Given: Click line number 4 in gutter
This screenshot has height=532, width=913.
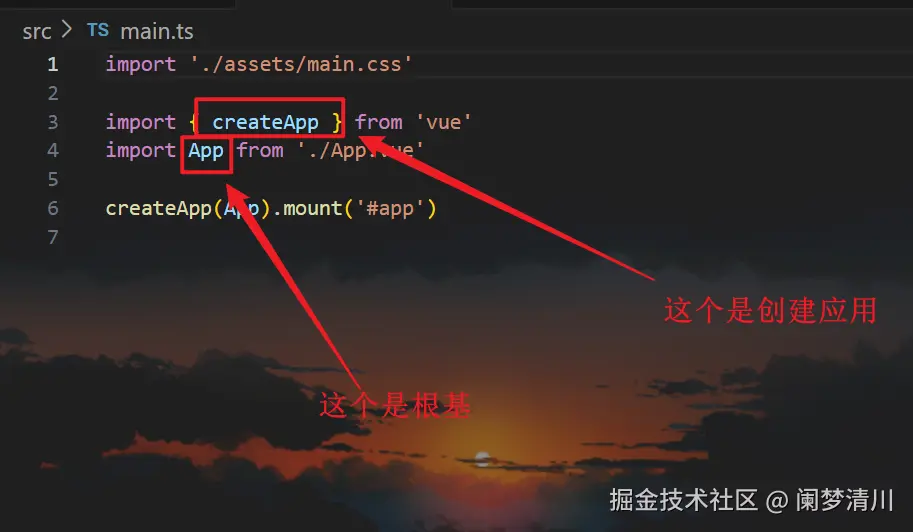Looking at the screenshot, I should click(53, 151).
